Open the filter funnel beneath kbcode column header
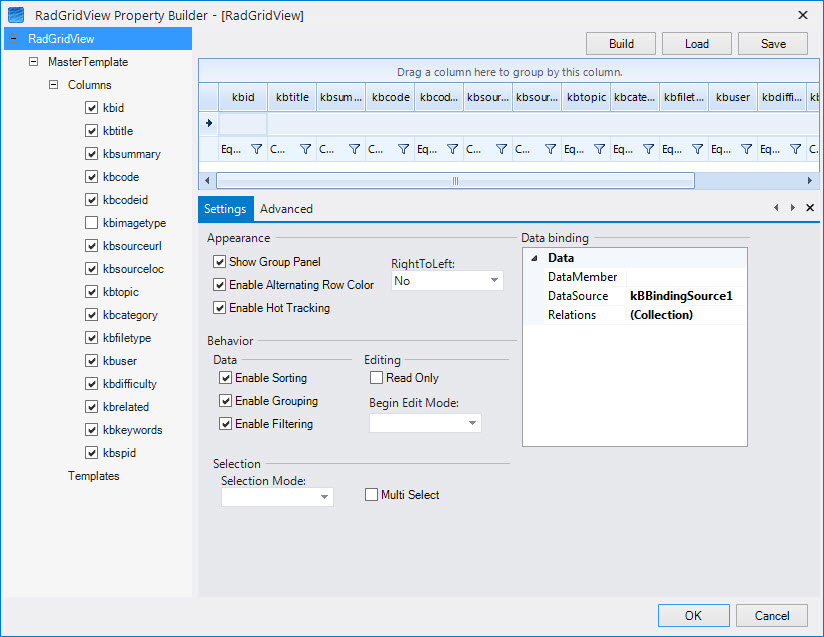This screenshot has width=824, height=637. (404, 149)
